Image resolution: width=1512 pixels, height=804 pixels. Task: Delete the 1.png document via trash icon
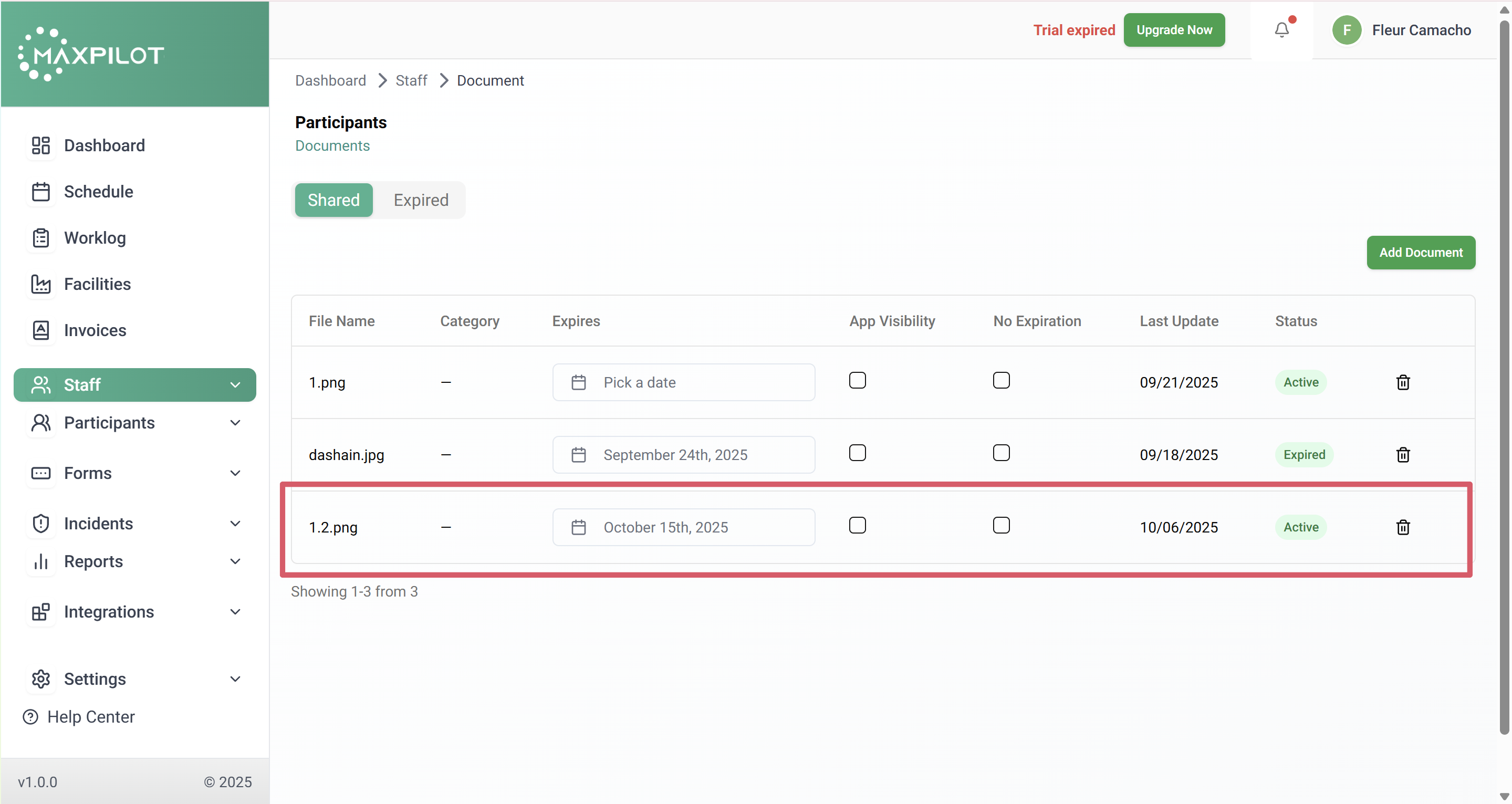tap(1403, 383)
